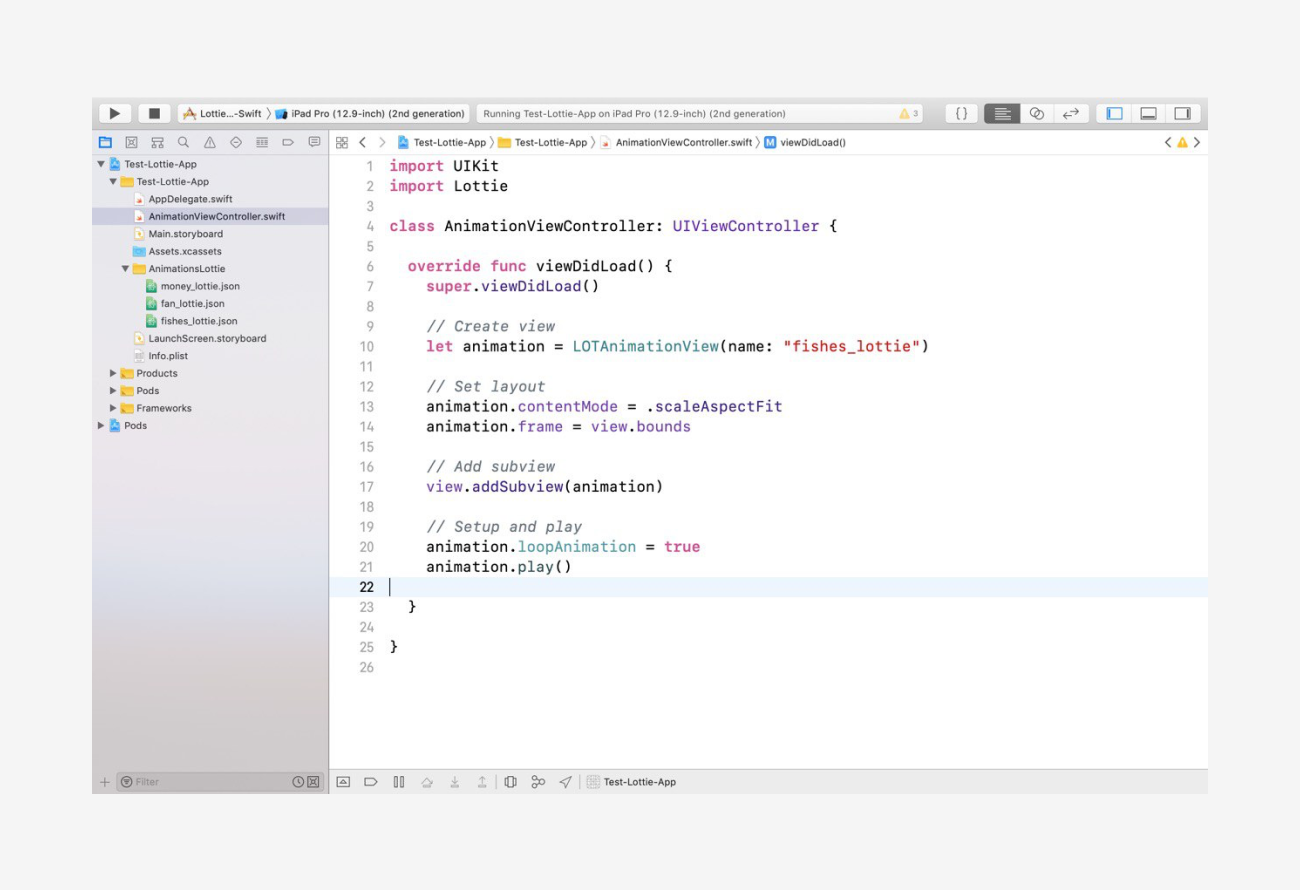Toggle the Inspectors panel visibility

pos(1182,114)
